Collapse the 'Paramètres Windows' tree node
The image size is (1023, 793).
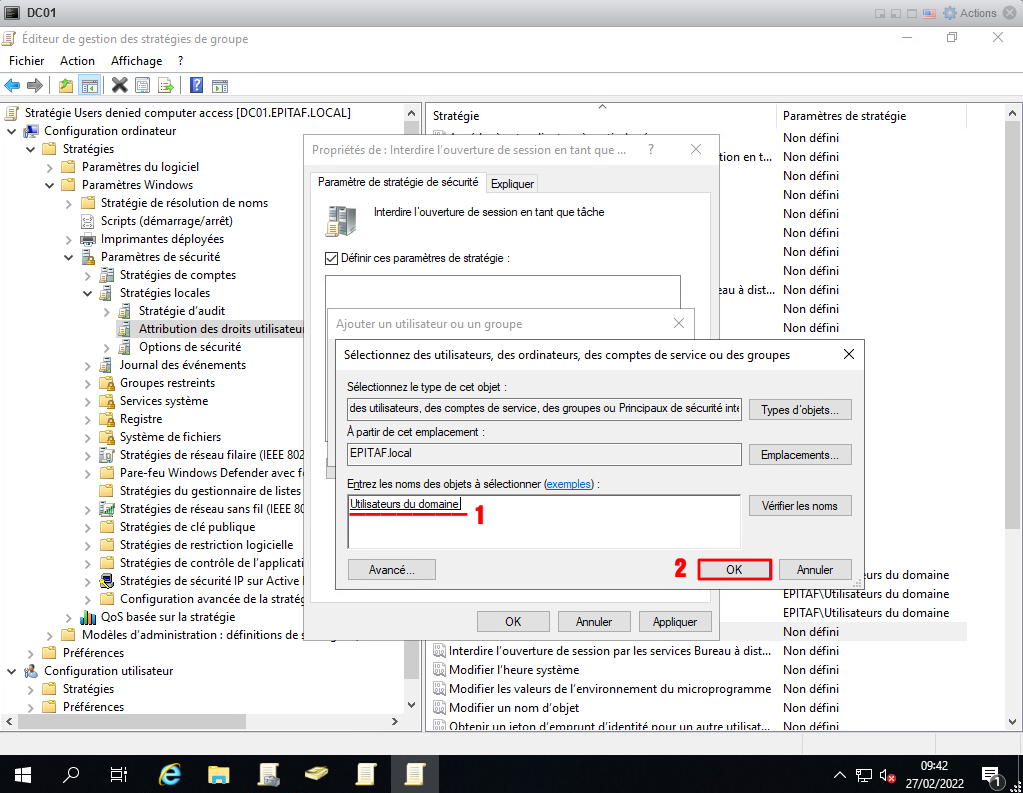tap(49, 185)
